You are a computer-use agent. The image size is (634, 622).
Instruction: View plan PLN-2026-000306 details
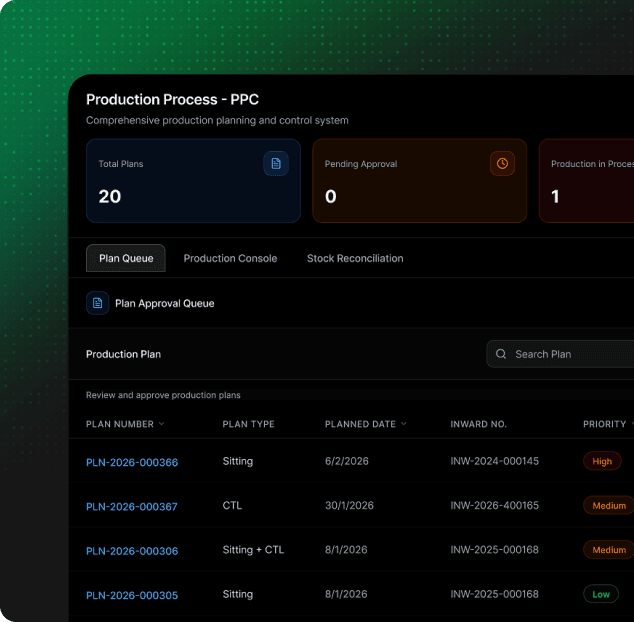[132, 550]
